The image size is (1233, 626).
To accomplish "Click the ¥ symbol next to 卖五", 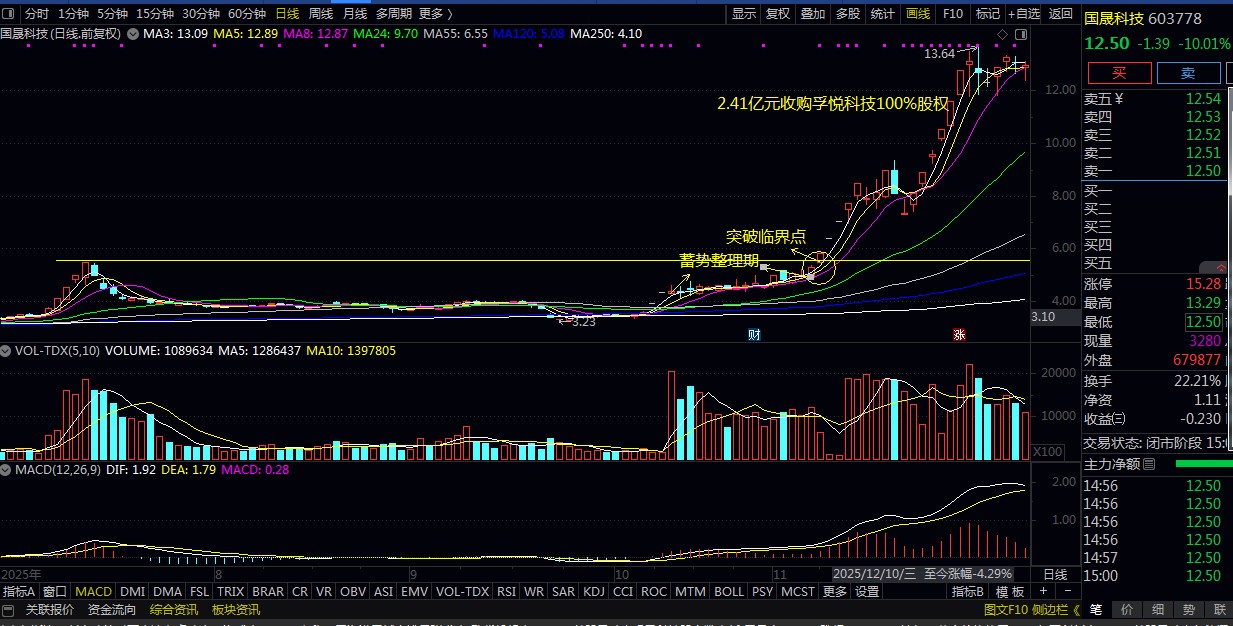I will point(1120,99).
